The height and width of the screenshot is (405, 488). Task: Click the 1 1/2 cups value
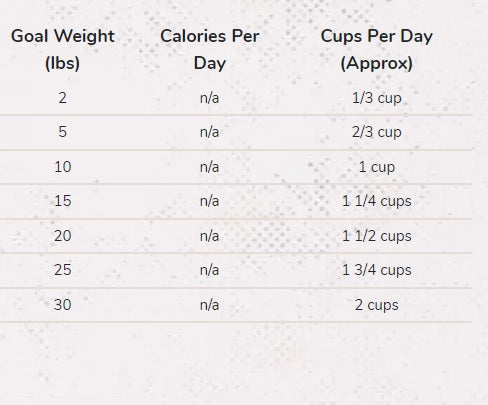click(x=377, y=236)
